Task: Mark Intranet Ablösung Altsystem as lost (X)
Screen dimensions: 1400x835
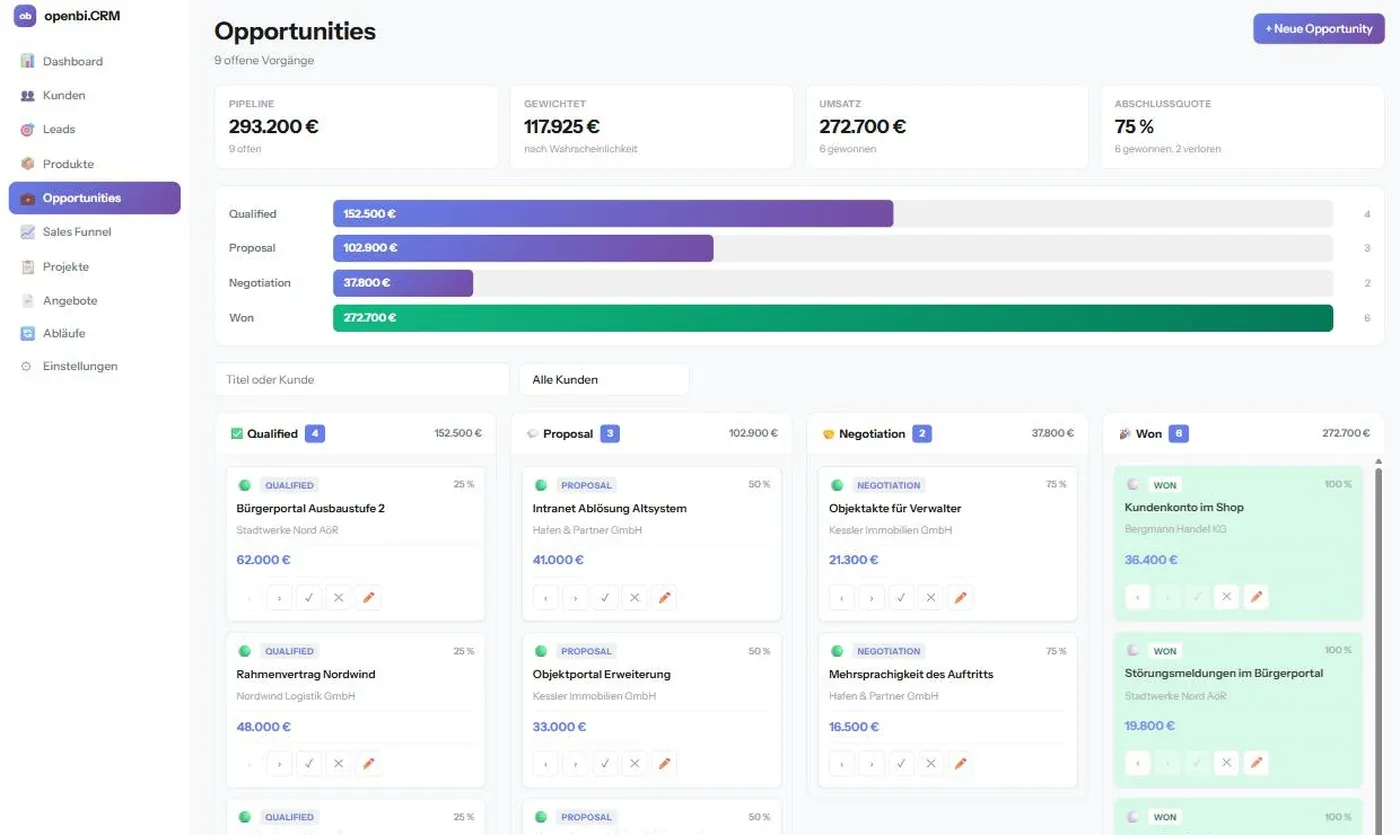Action: (634, 597)
